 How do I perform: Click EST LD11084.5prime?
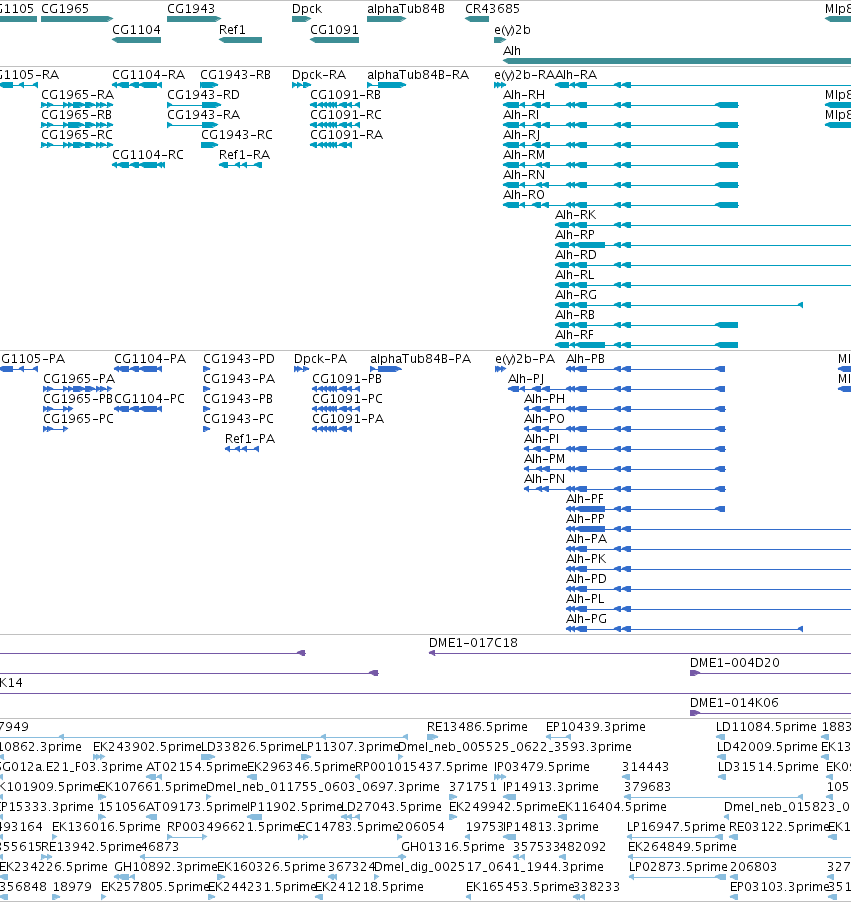[720, 737]
